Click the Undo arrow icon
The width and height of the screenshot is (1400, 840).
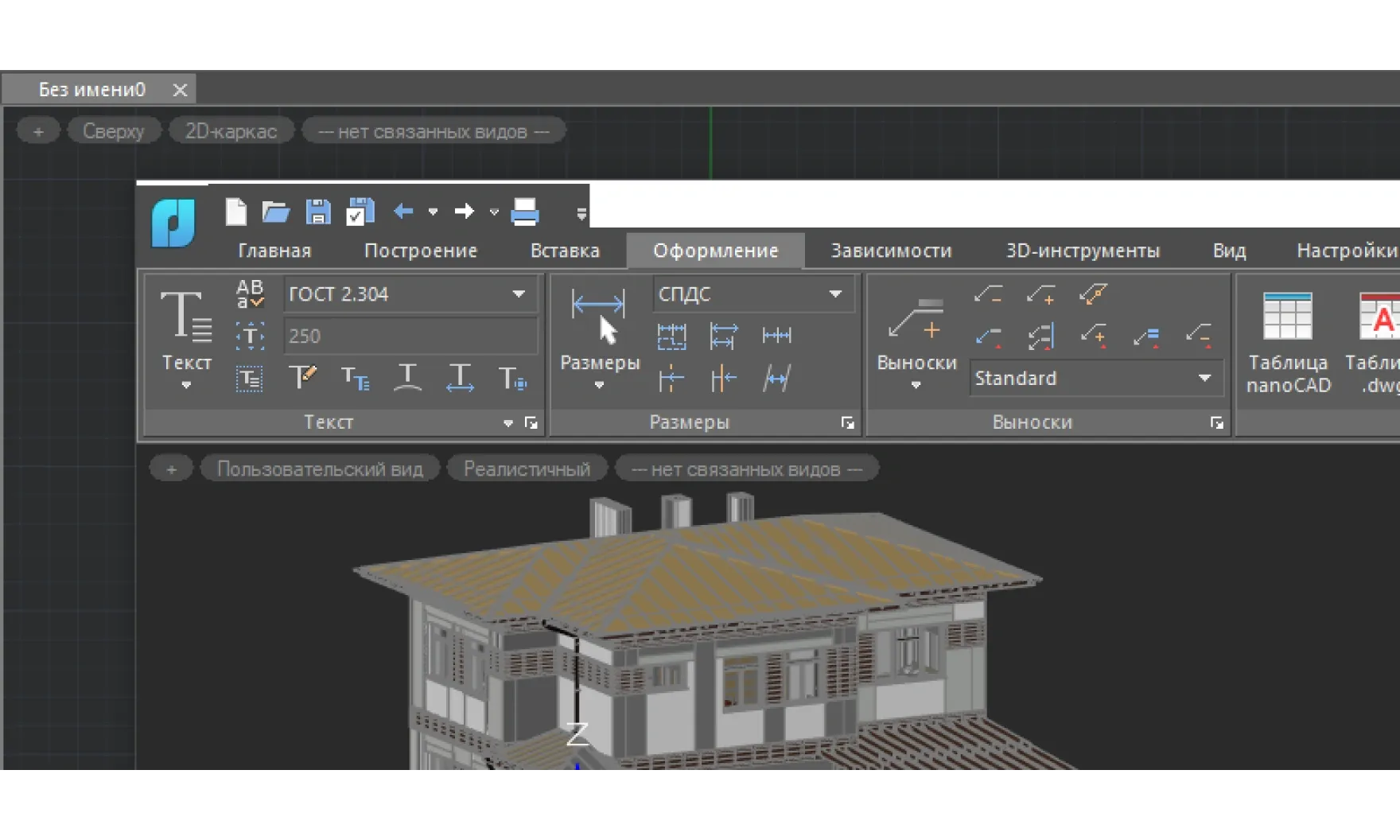click(403, 212)
